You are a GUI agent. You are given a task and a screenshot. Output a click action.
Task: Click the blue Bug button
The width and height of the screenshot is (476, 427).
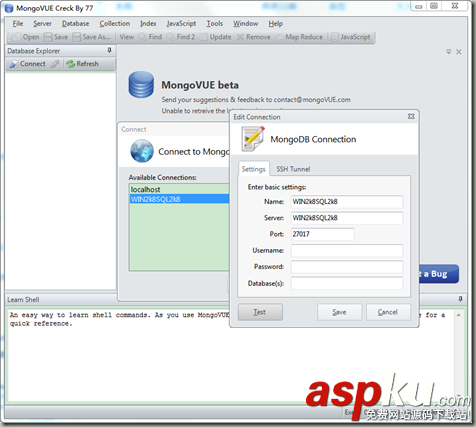pos(439,274)
